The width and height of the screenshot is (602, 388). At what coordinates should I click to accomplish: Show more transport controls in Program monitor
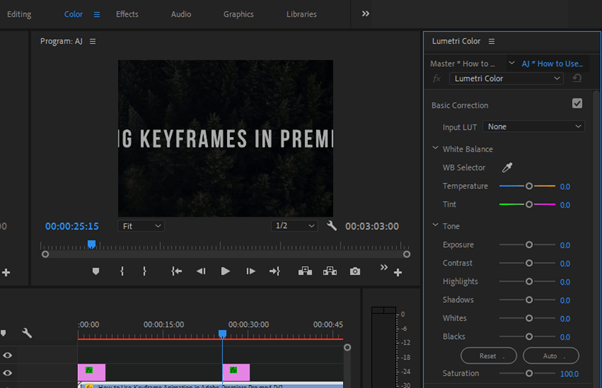(384, 267)
